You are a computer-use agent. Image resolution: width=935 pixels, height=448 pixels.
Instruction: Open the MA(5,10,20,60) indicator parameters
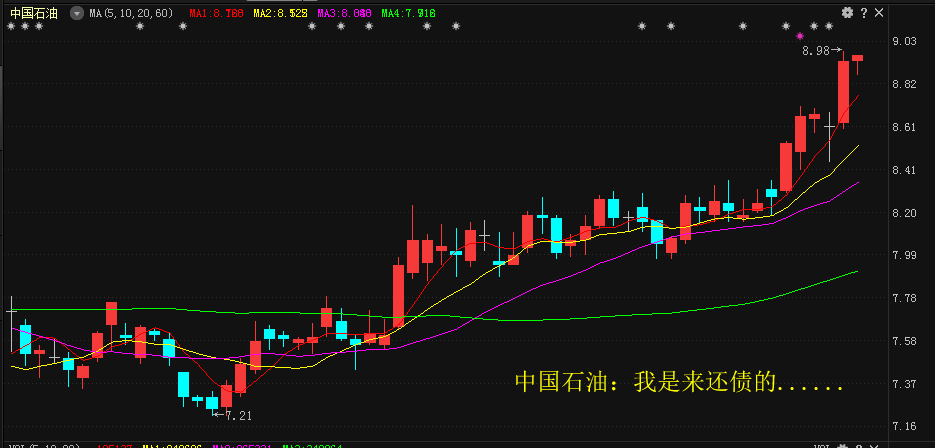[132, 14]
